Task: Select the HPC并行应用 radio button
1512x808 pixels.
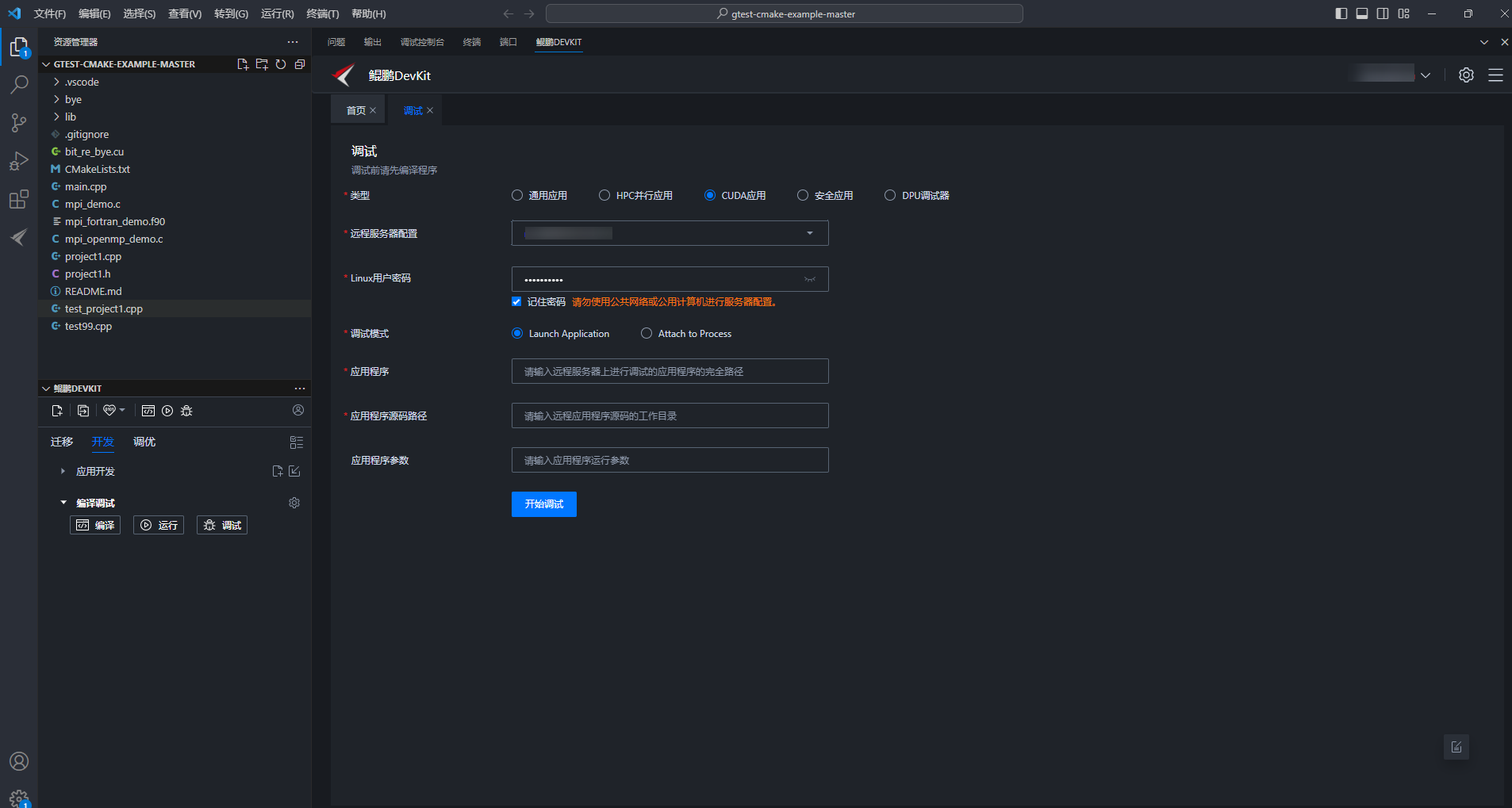Action: (604, 195)
